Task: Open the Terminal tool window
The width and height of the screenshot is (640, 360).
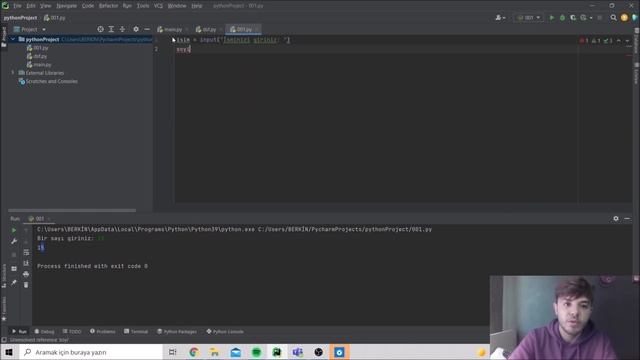Action: tap(136, 331)
